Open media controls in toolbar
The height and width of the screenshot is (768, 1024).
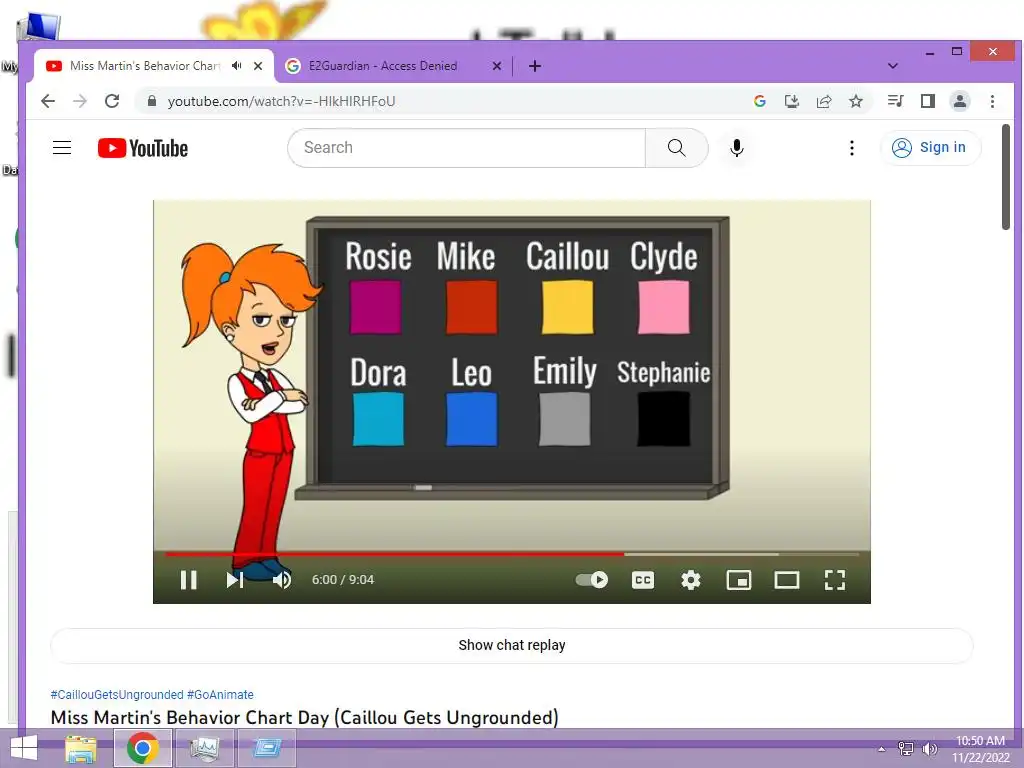click(895, 101)
